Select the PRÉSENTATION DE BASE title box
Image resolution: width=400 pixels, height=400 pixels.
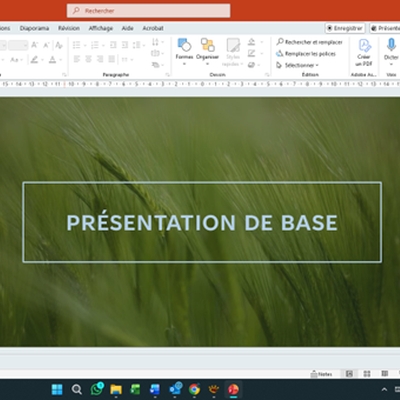coord(202,222)
